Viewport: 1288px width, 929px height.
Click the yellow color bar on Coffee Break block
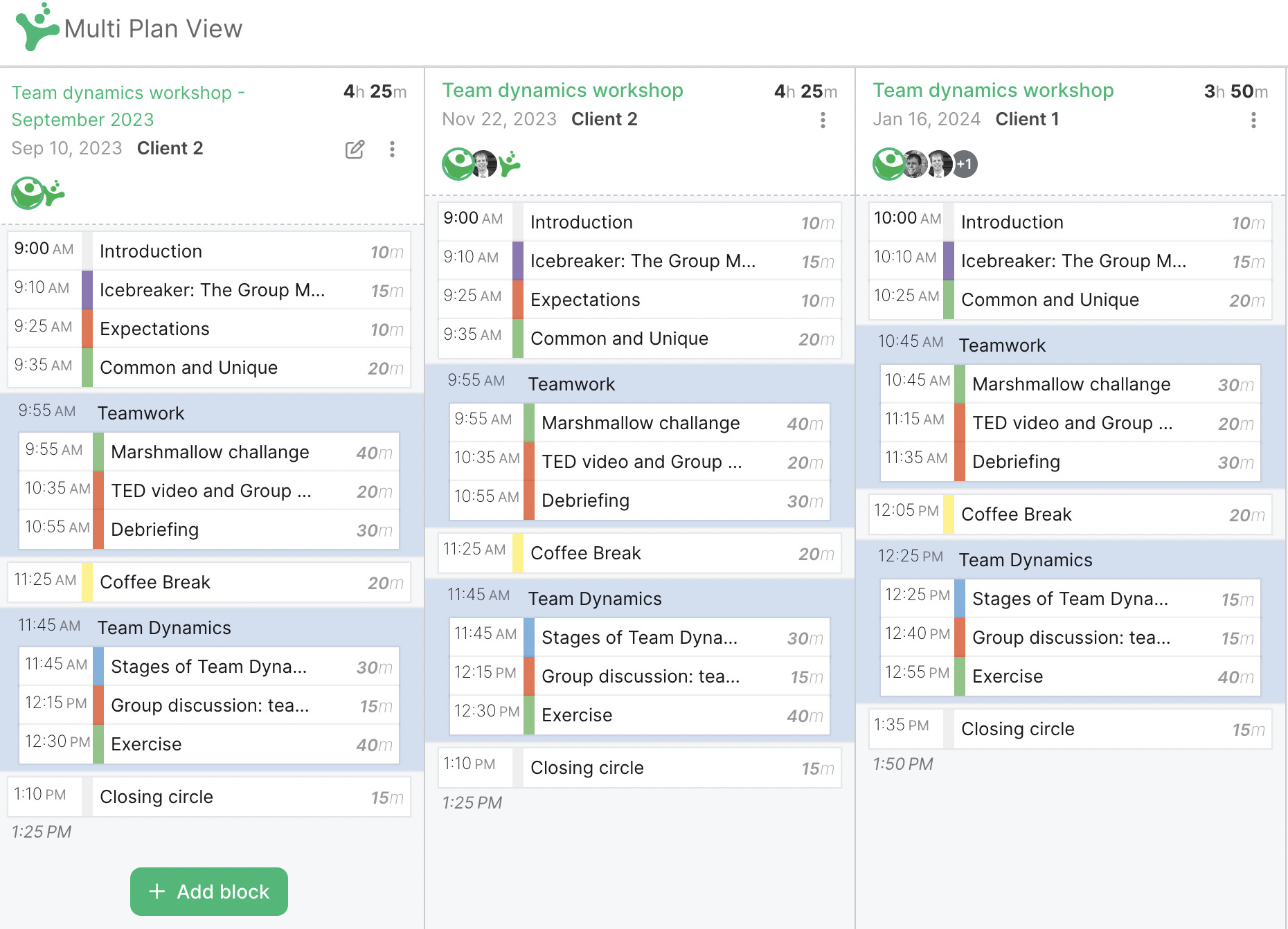tap(87, 582)
